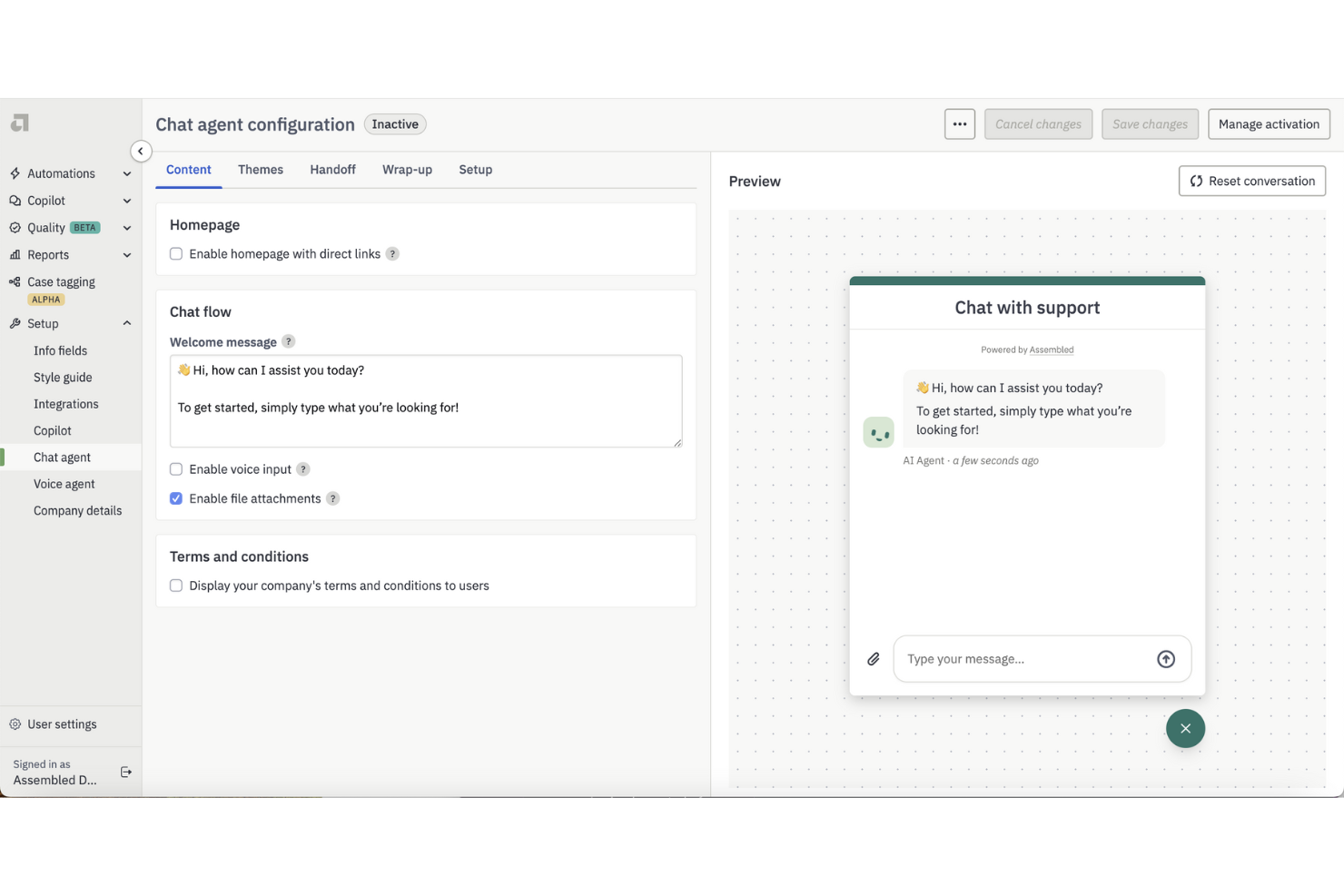Open the Quality BETA section
This screenshot has height=896, width=1344.
[x=45, y=227]
